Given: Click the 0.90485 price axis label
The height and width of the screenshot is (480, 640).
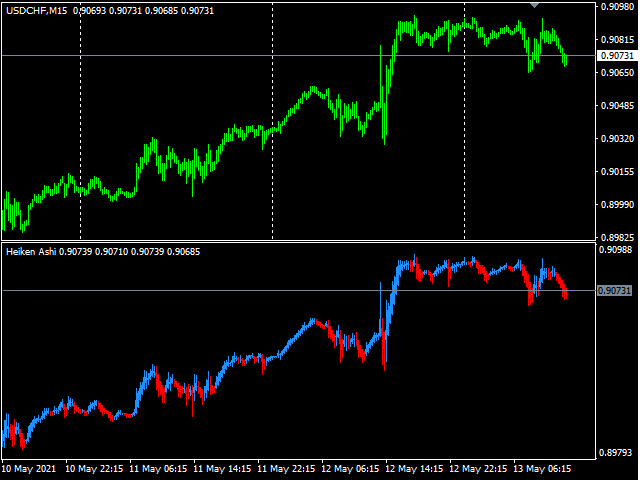Looking at the screenshot, I should tap(616, 106).
